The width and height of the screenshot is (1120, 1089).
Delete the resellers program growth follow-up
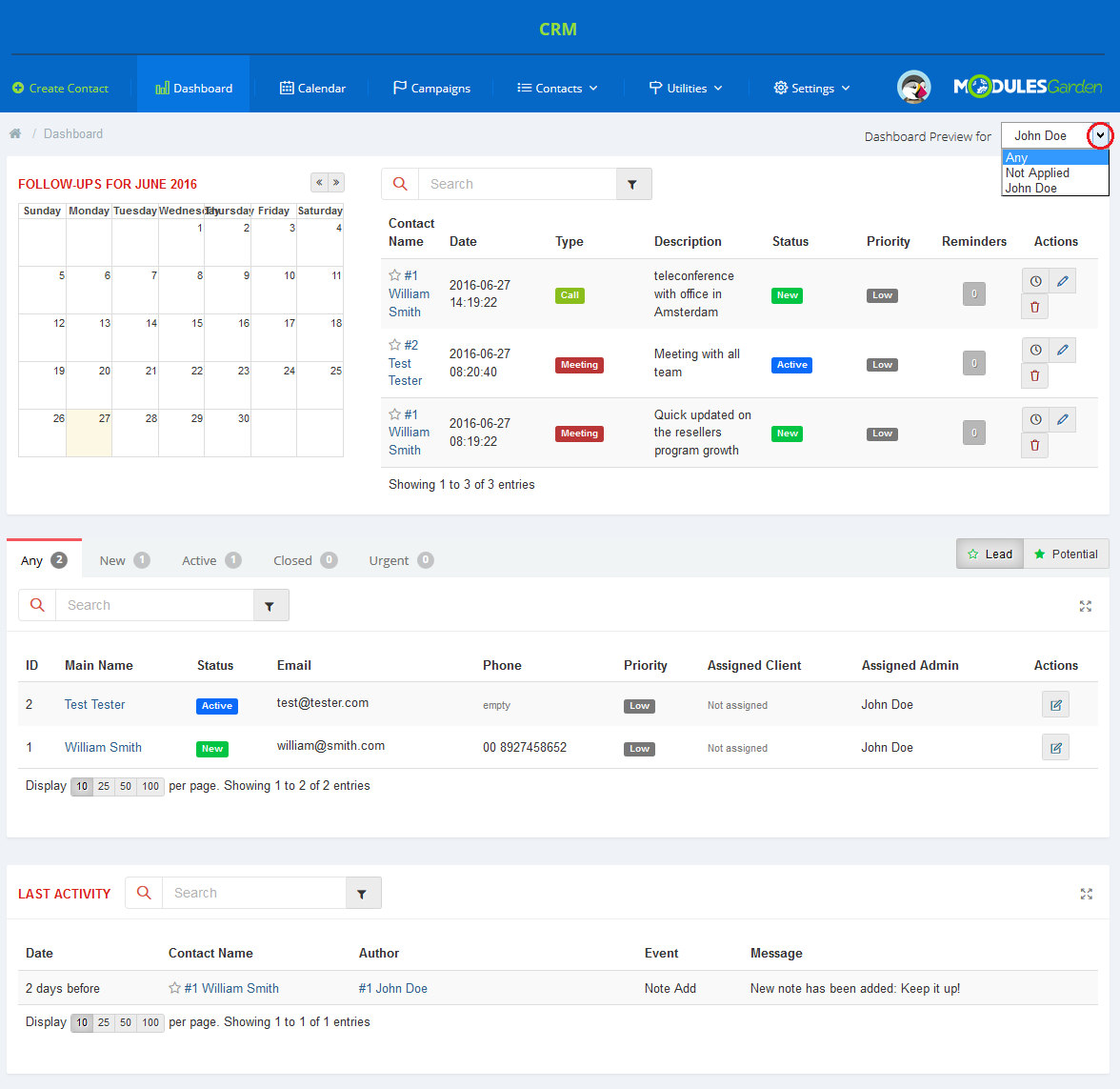point(1035,445)
